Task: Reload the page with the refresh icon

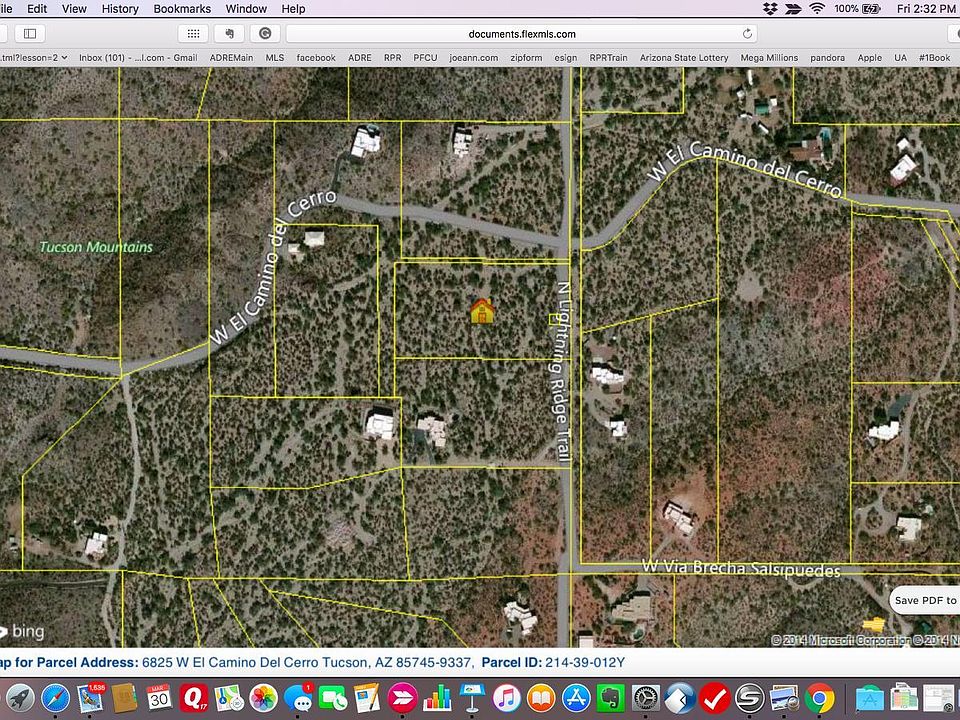Action: click(747, 34)
